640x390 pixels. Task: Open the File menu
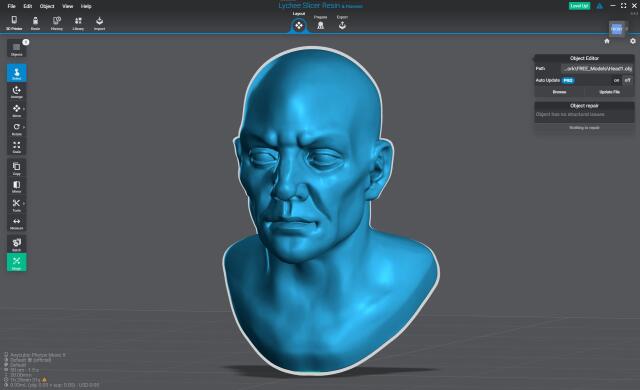pyautogui.click(x=11, y=6)
